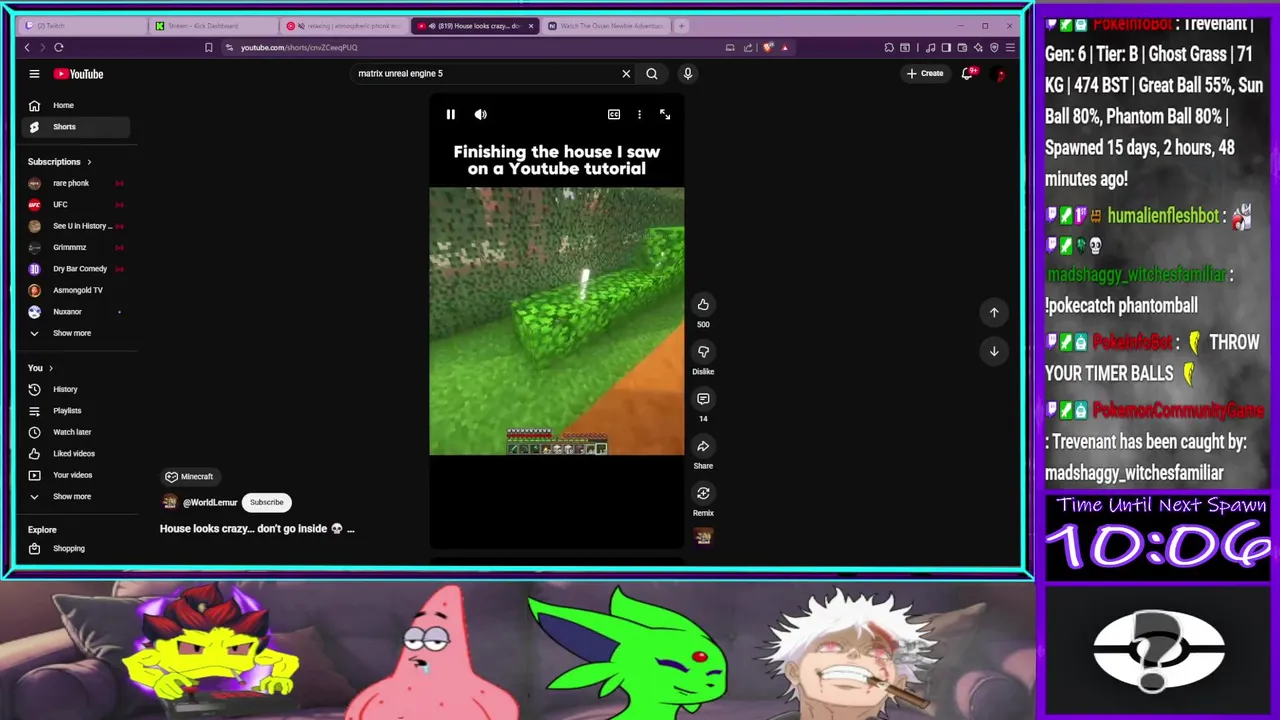Viewport: 1280px width, 720px height.
Task: Open the Short's comments
Action: point(703,399)
